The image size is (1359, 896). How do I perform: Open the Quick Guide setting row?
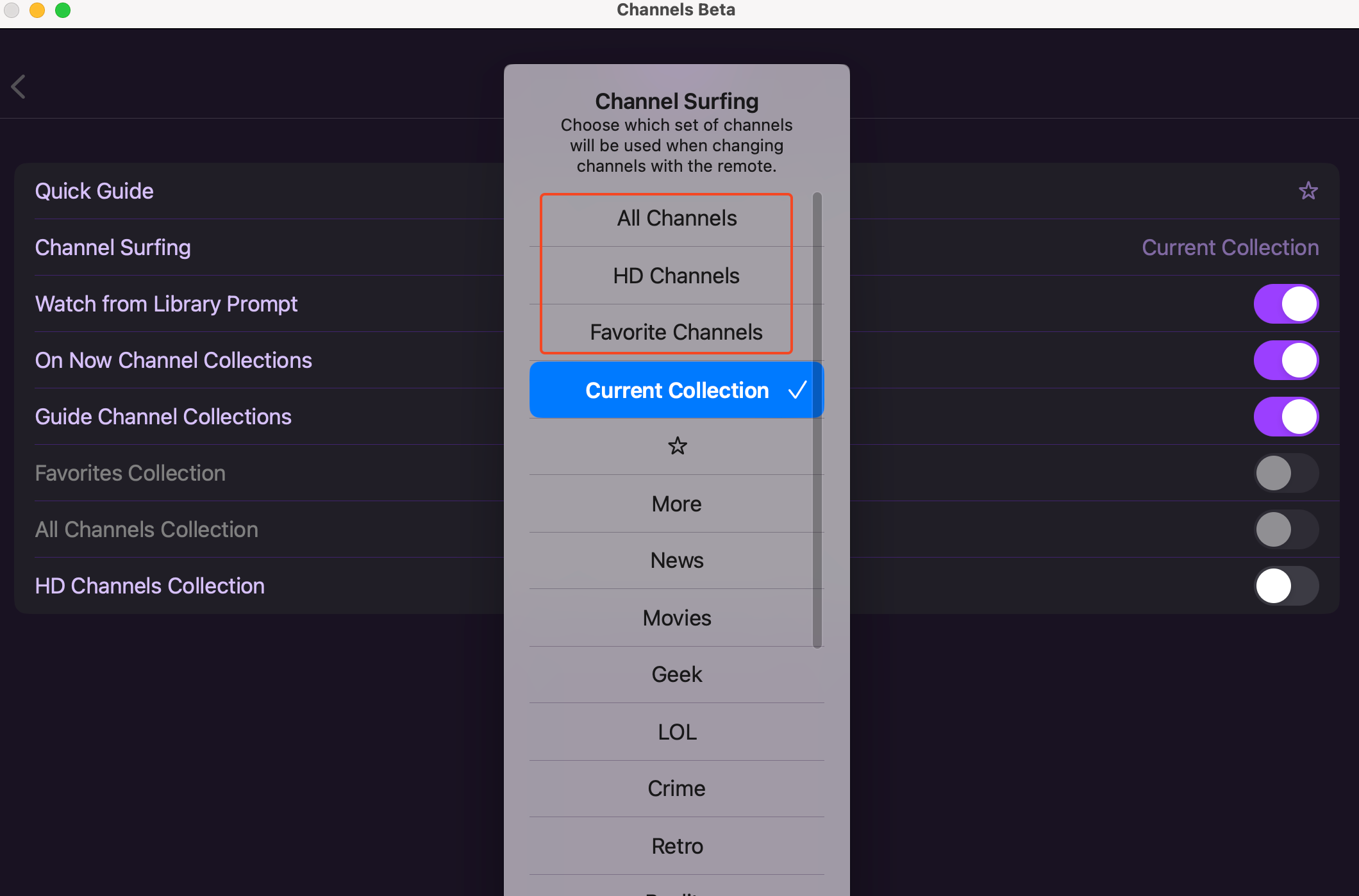[94, 191]
